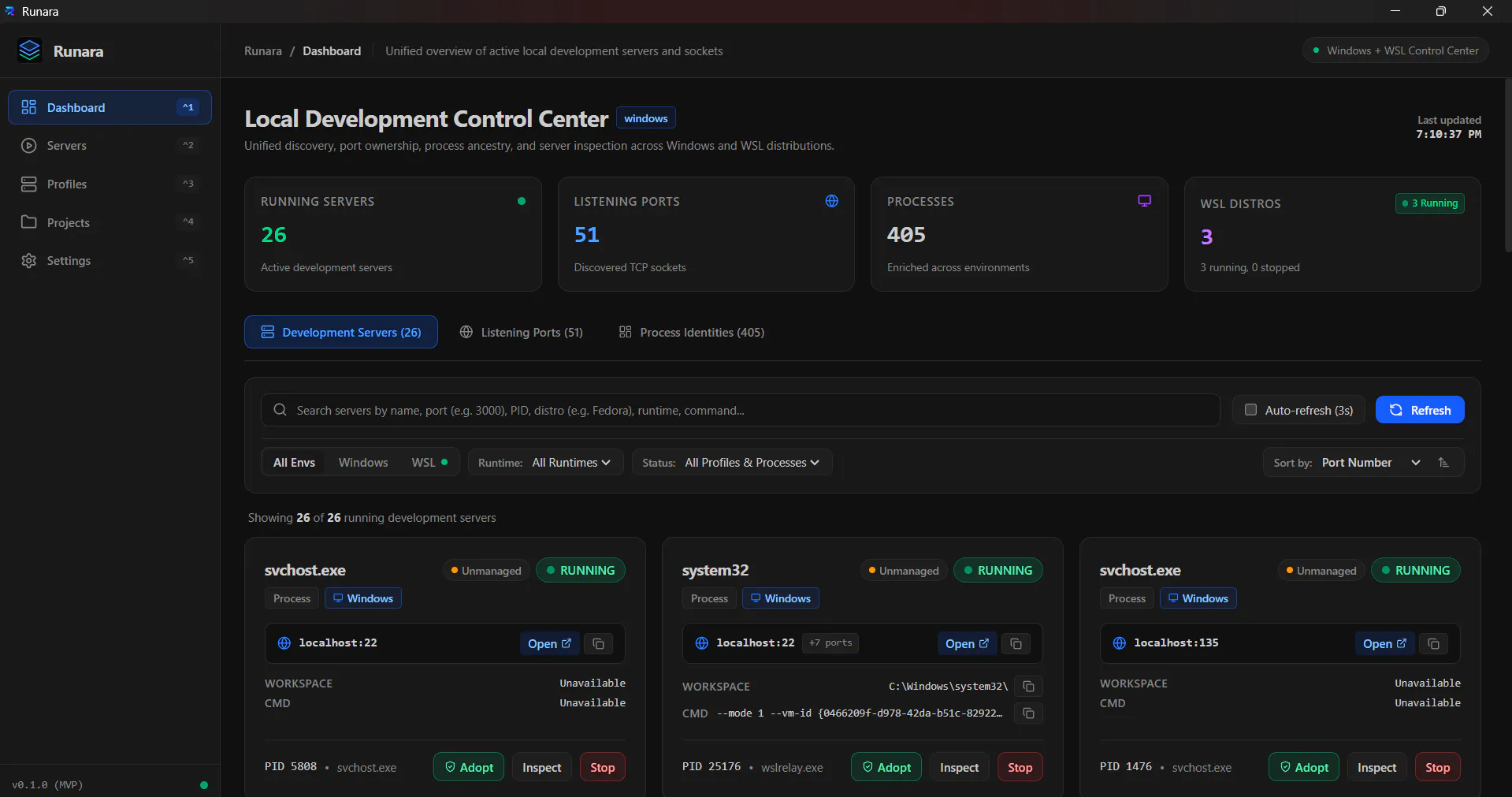Filter environments to WSL only
Image resolution: width=1512 pixels, height=797 pixels.
429,463
